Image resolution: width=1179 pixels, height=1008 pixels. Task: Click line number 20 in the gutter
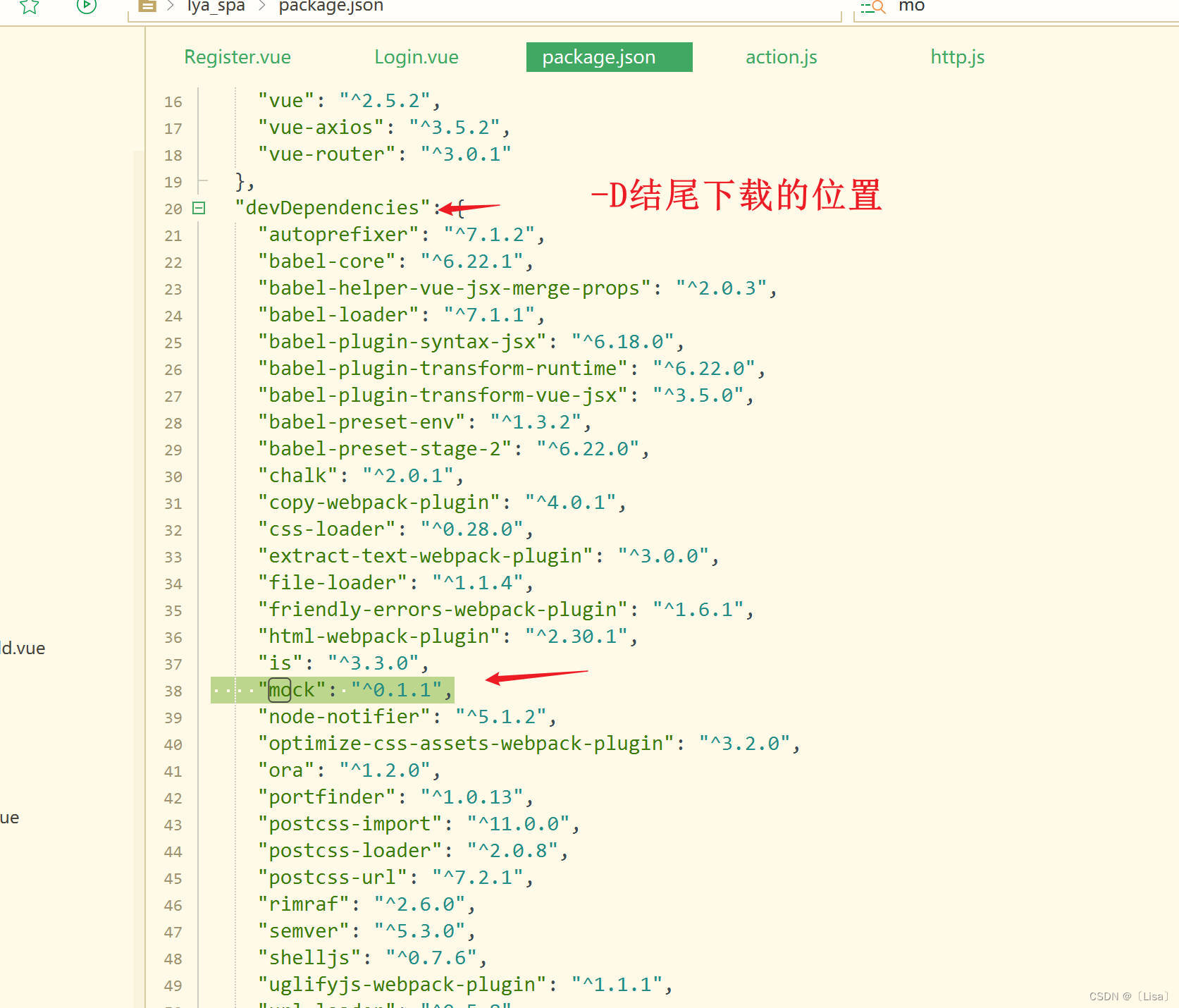pyautogui.click(x=173, y=208)
